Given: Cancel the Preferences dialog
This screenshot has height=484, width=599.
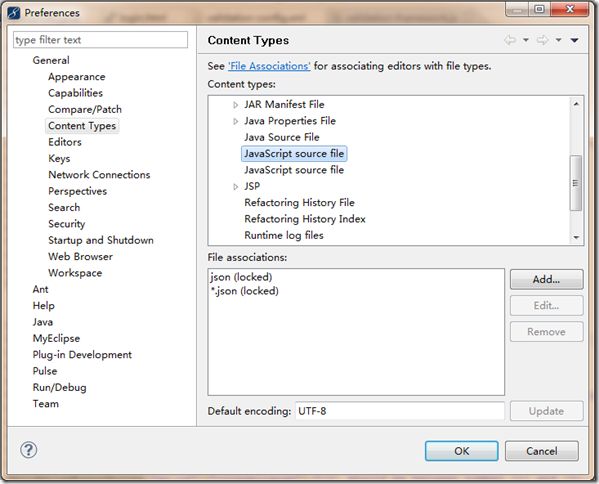Looking at the screenshot, I should [x=542, y=451].
